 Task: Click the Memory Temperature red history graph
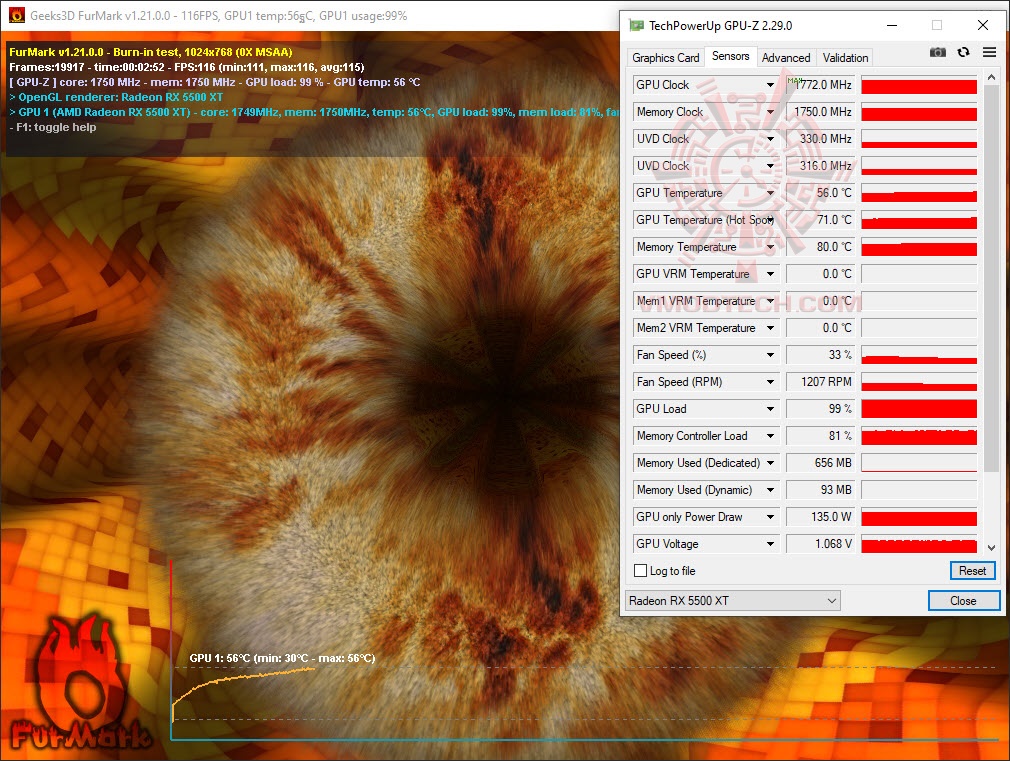(919, 247)
